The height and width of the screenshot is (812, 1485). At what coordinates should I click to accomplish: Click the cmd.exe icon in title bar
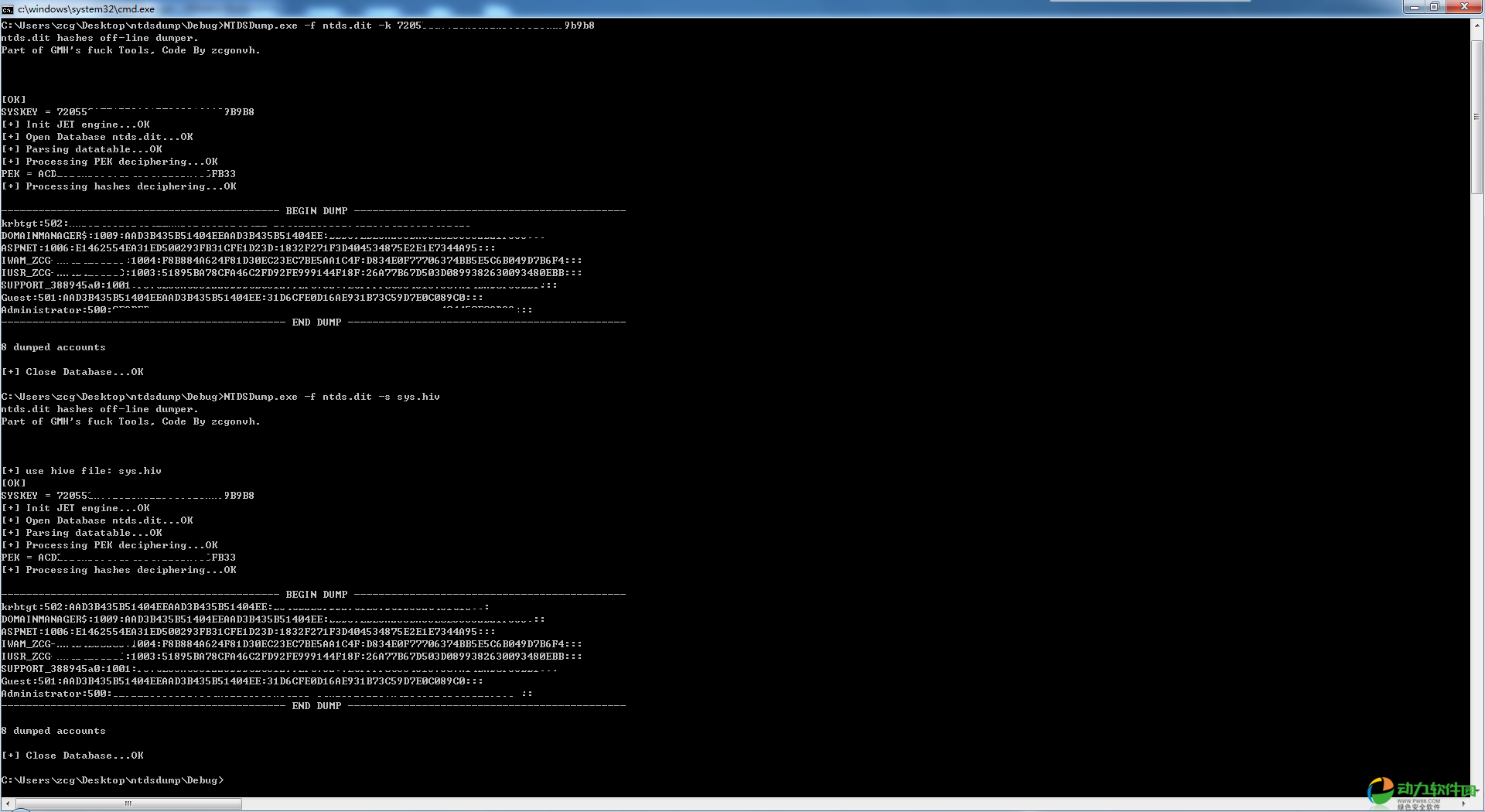(x=8, y=9)
